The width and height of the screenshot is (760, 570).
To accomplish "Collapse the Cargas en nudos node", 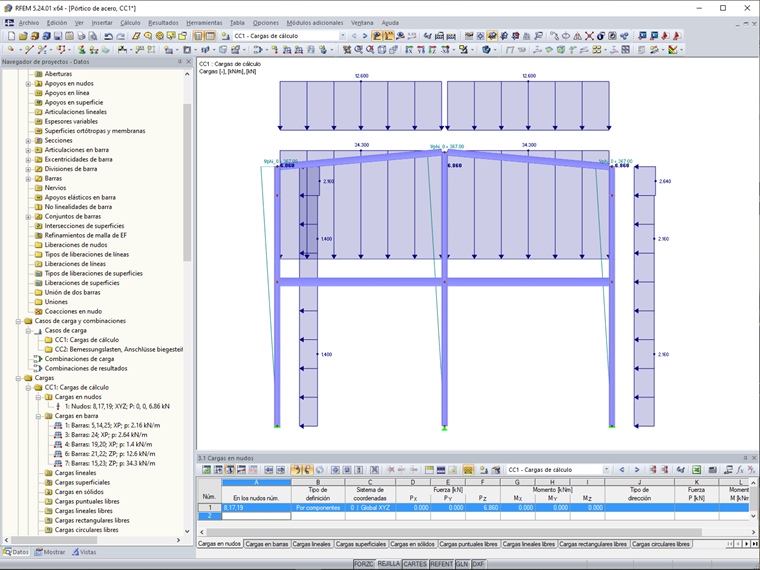I will (38, 397).
